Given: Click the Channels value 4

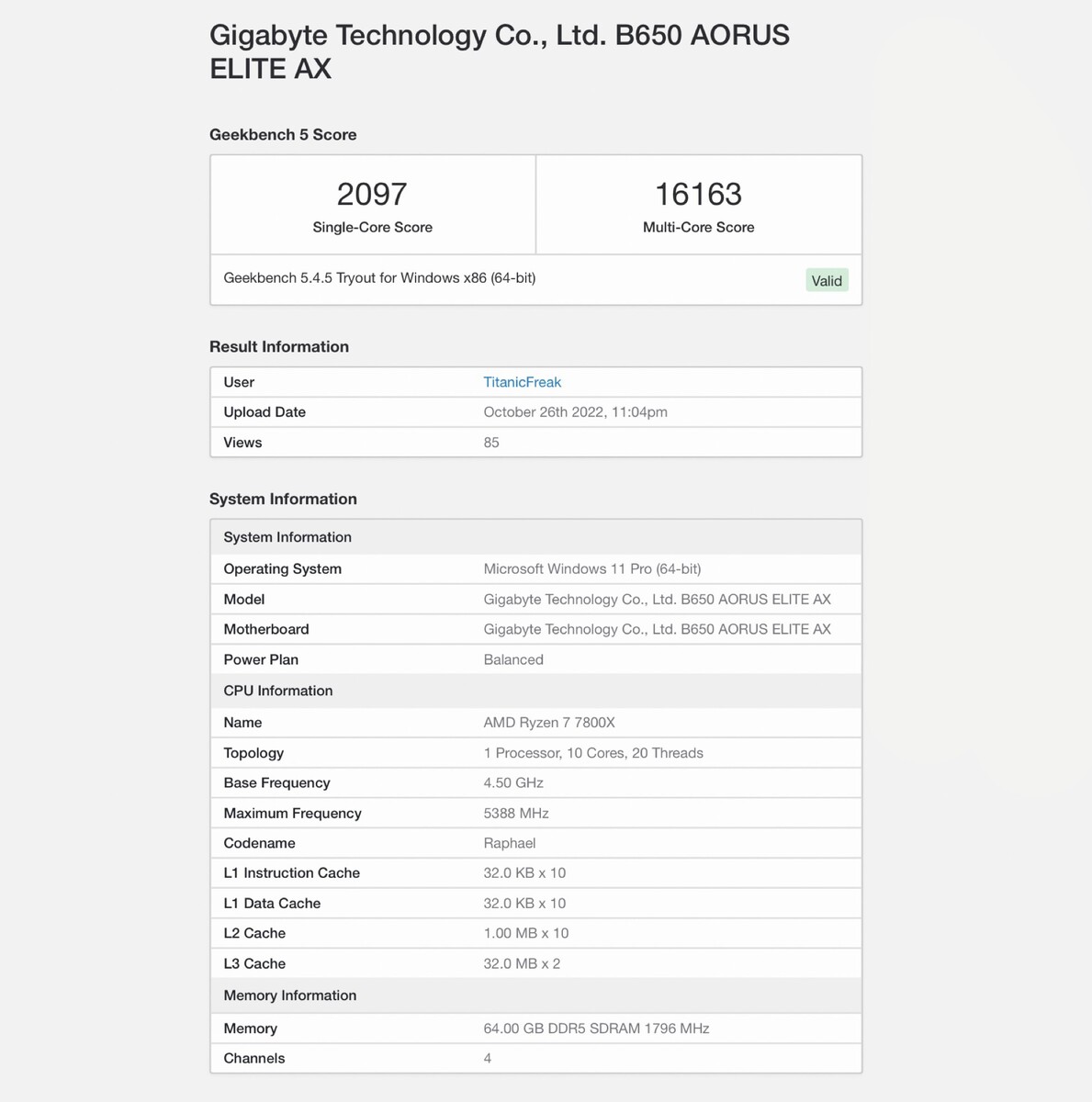Looking at the screenshot, I should pyautogui.click(x=488, y=1059).
